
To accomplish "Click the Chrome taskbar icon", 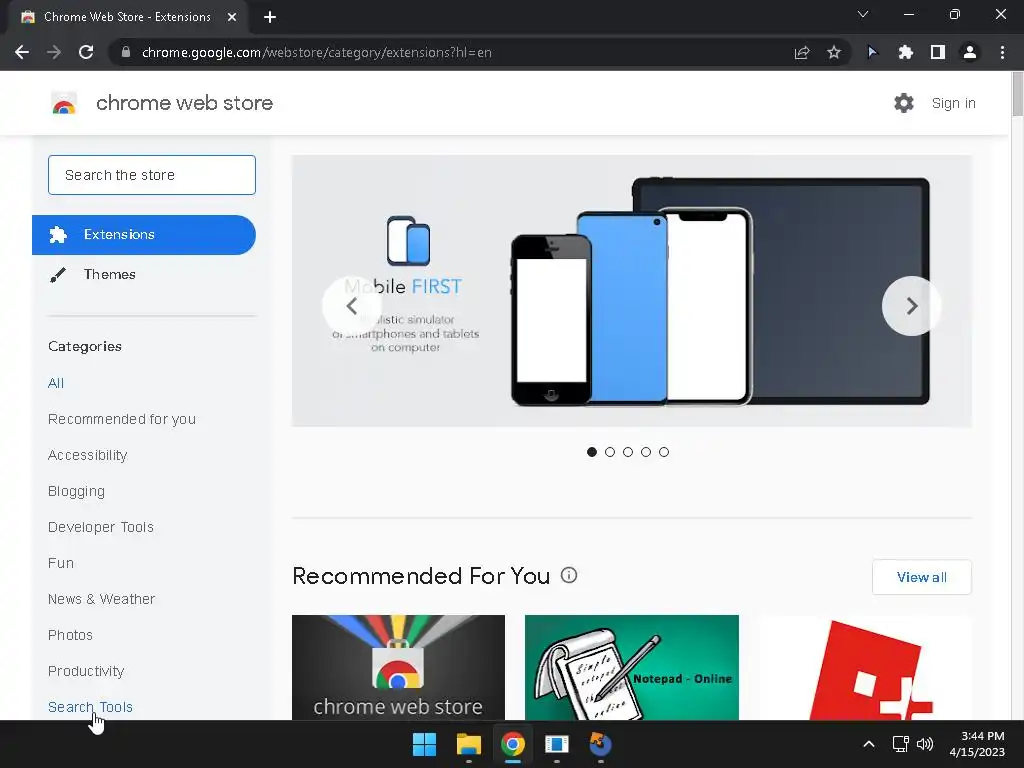I will pos(513,744).
